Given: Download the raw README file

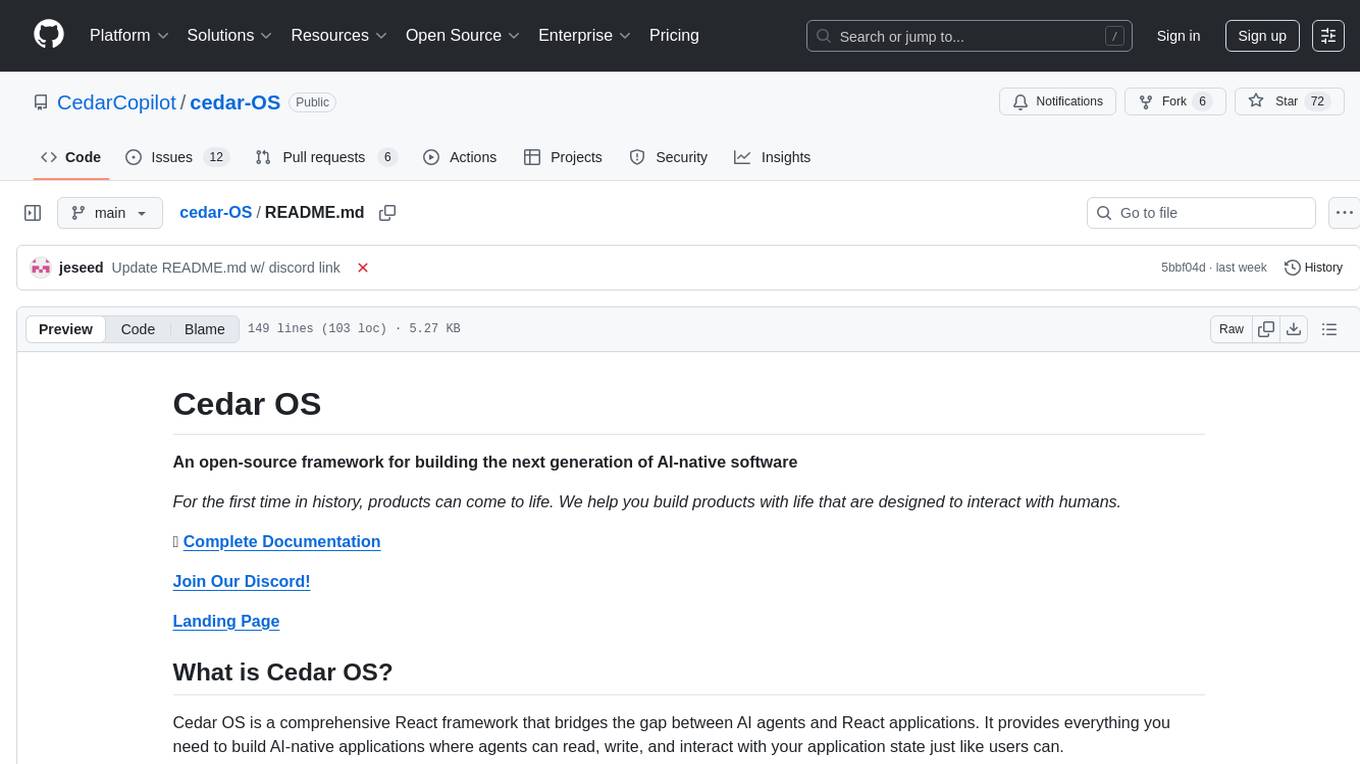Looking at the screenshot, I should coord(1293,329).
